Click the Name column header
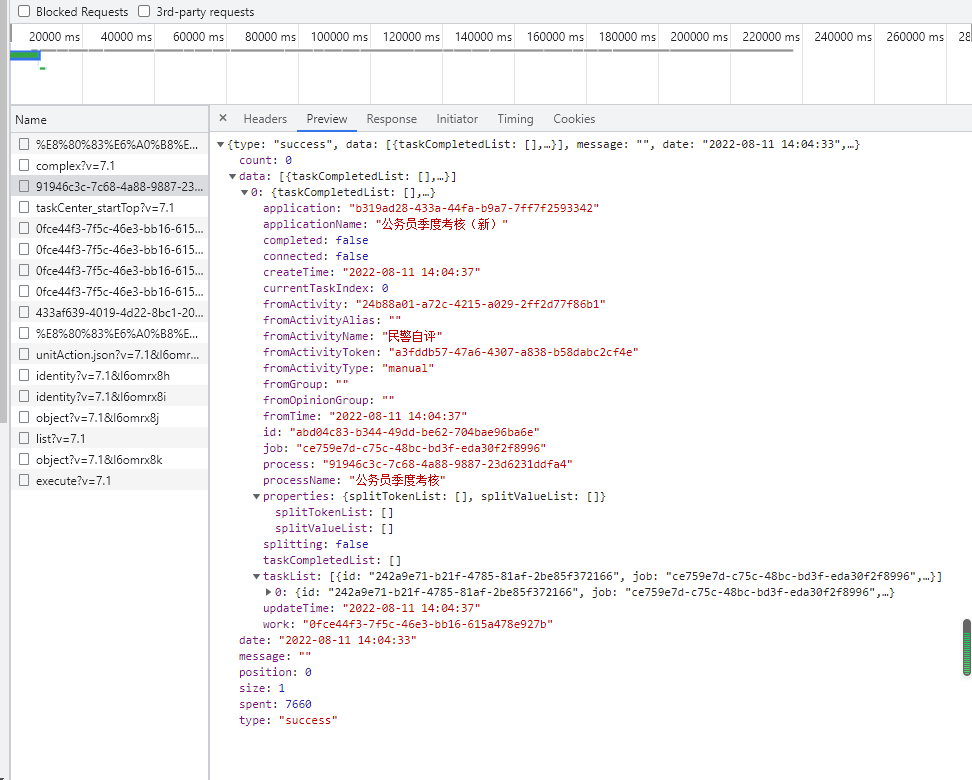The height and width of the screenshot is (780, 972). [31, 119]
